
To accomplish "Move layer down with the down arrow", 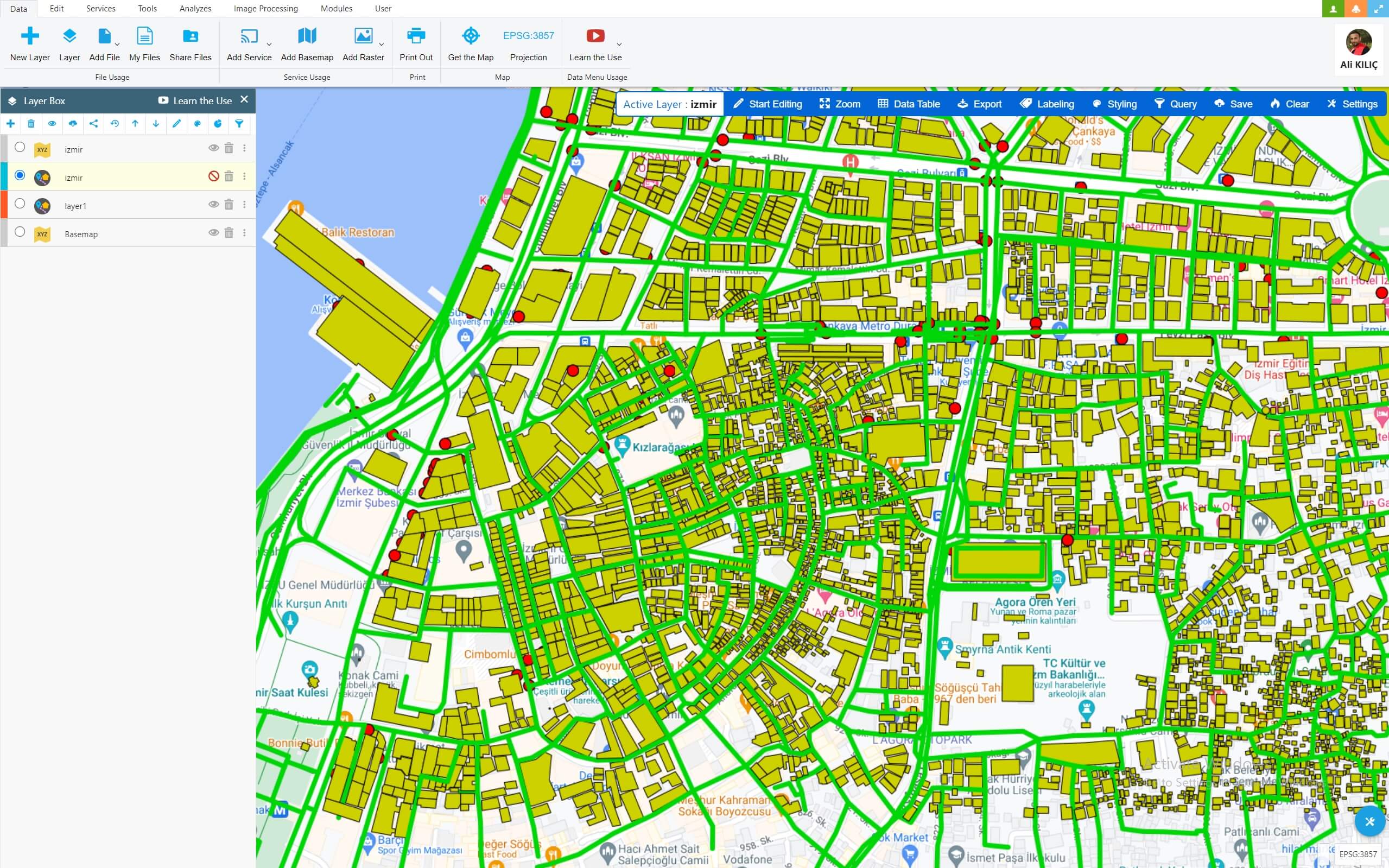I will [156, 123].
